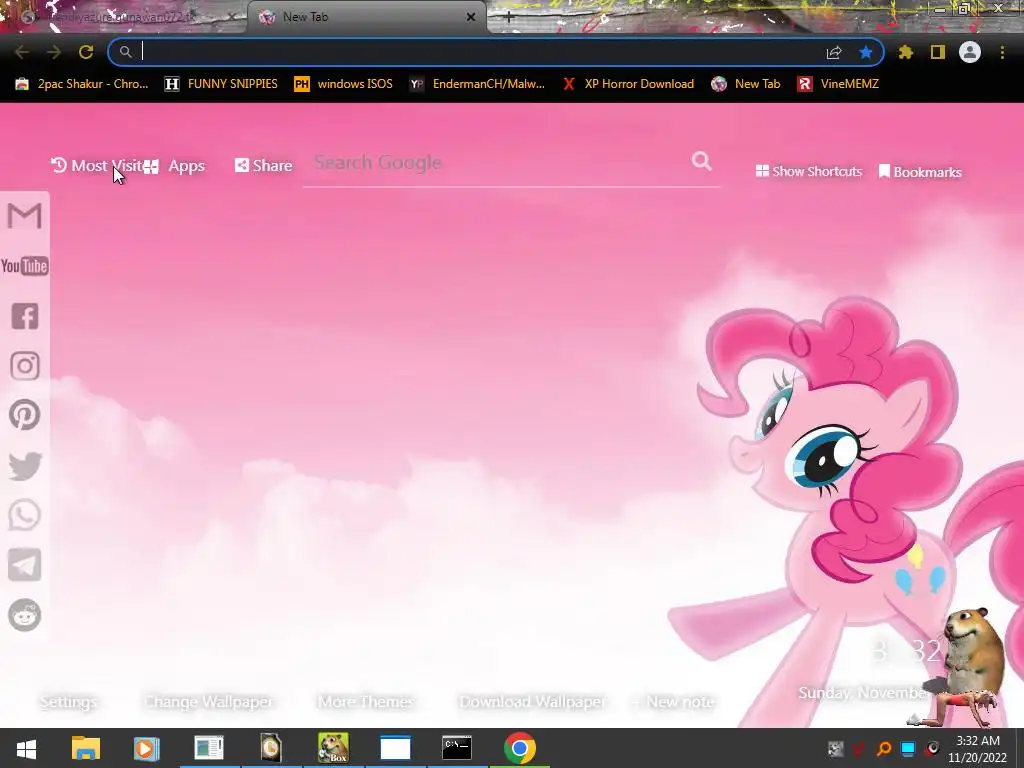Open Pinterest sidebar shortcut
Viewport: 1024px width, 768px height.
coord(25,415)
